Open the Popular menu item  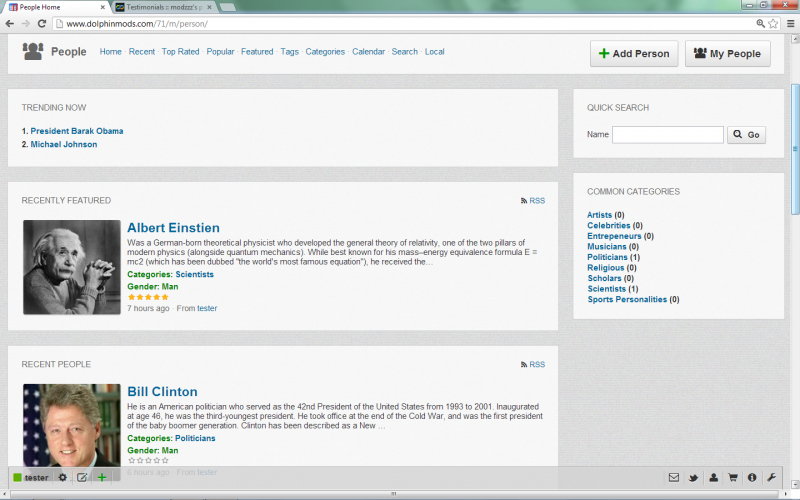[220, 52]
